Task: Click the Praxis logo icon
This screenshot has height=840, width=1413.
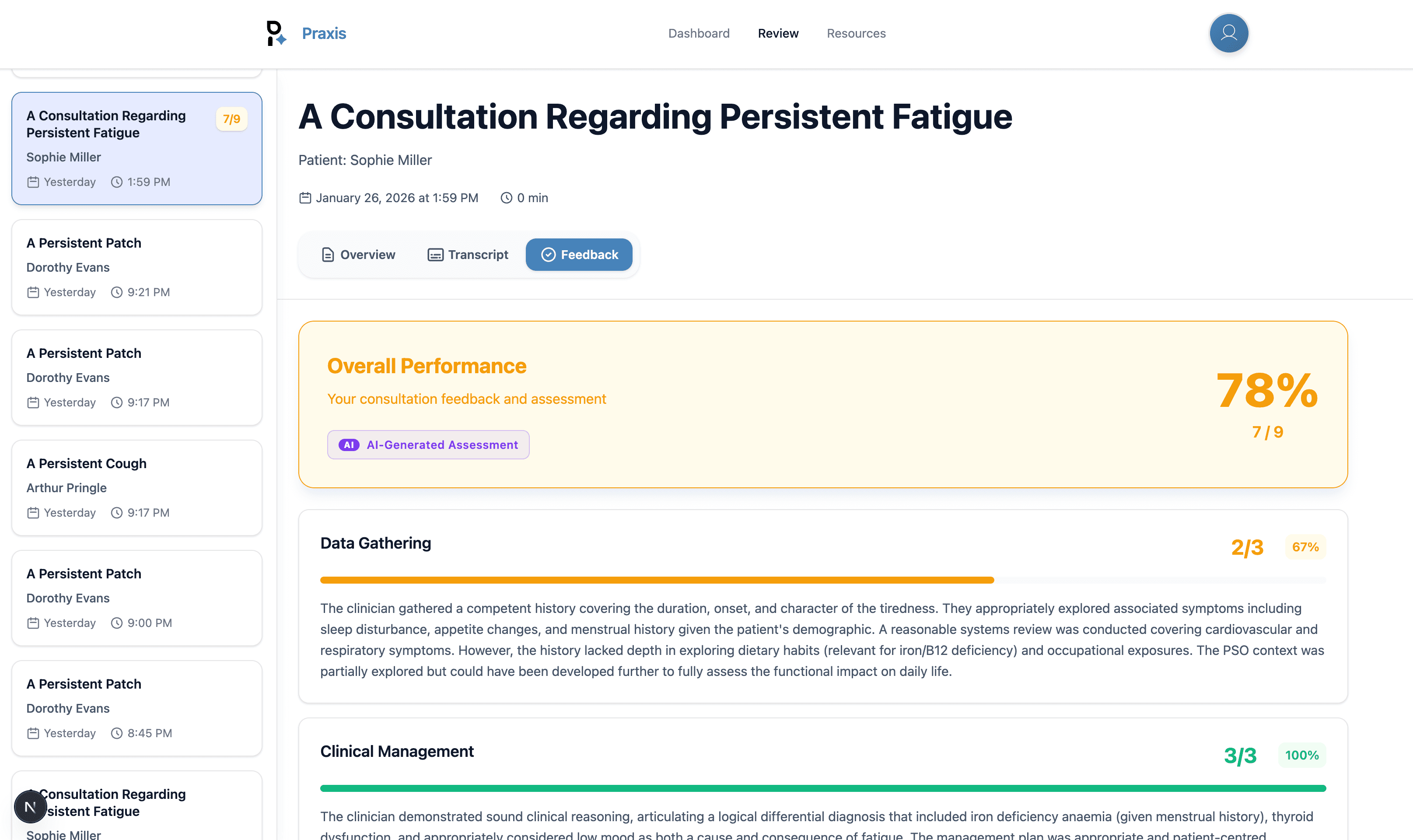Action: coord(276,33)
